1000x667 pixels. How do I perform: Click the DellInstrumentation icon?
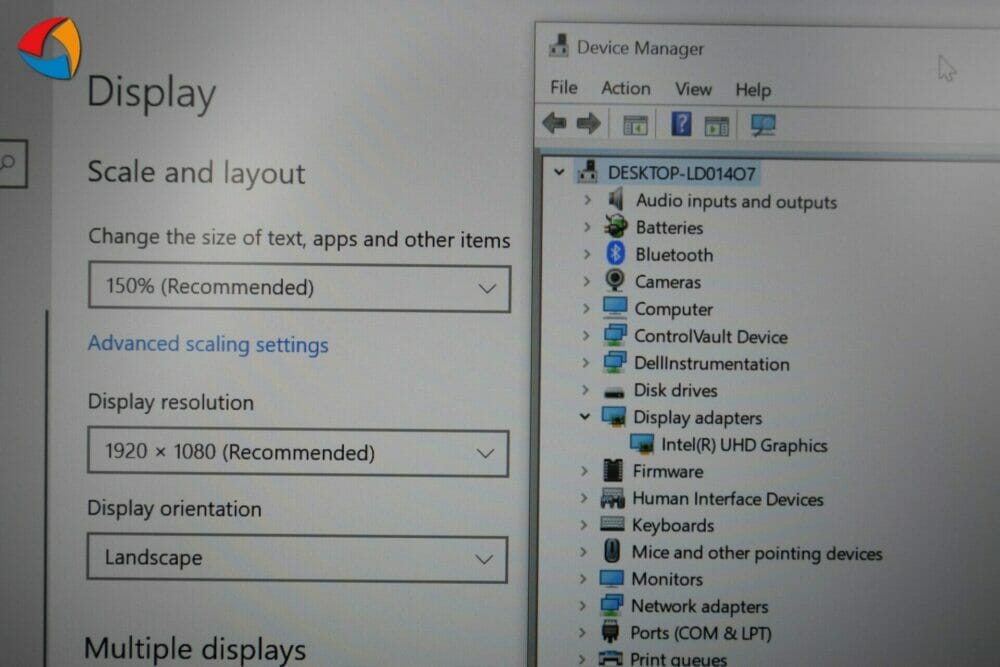(615, 362)
